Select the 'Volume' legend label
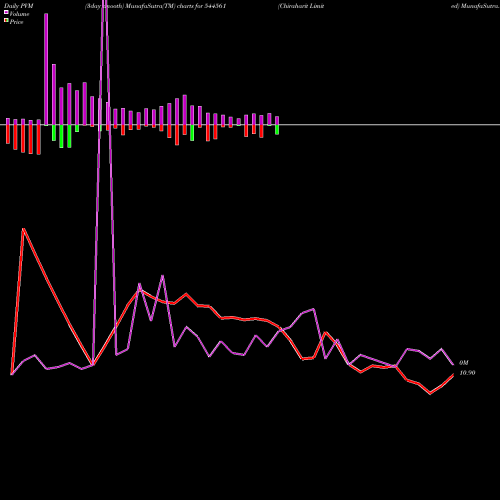The image size is (500, 500). (19, 14)
